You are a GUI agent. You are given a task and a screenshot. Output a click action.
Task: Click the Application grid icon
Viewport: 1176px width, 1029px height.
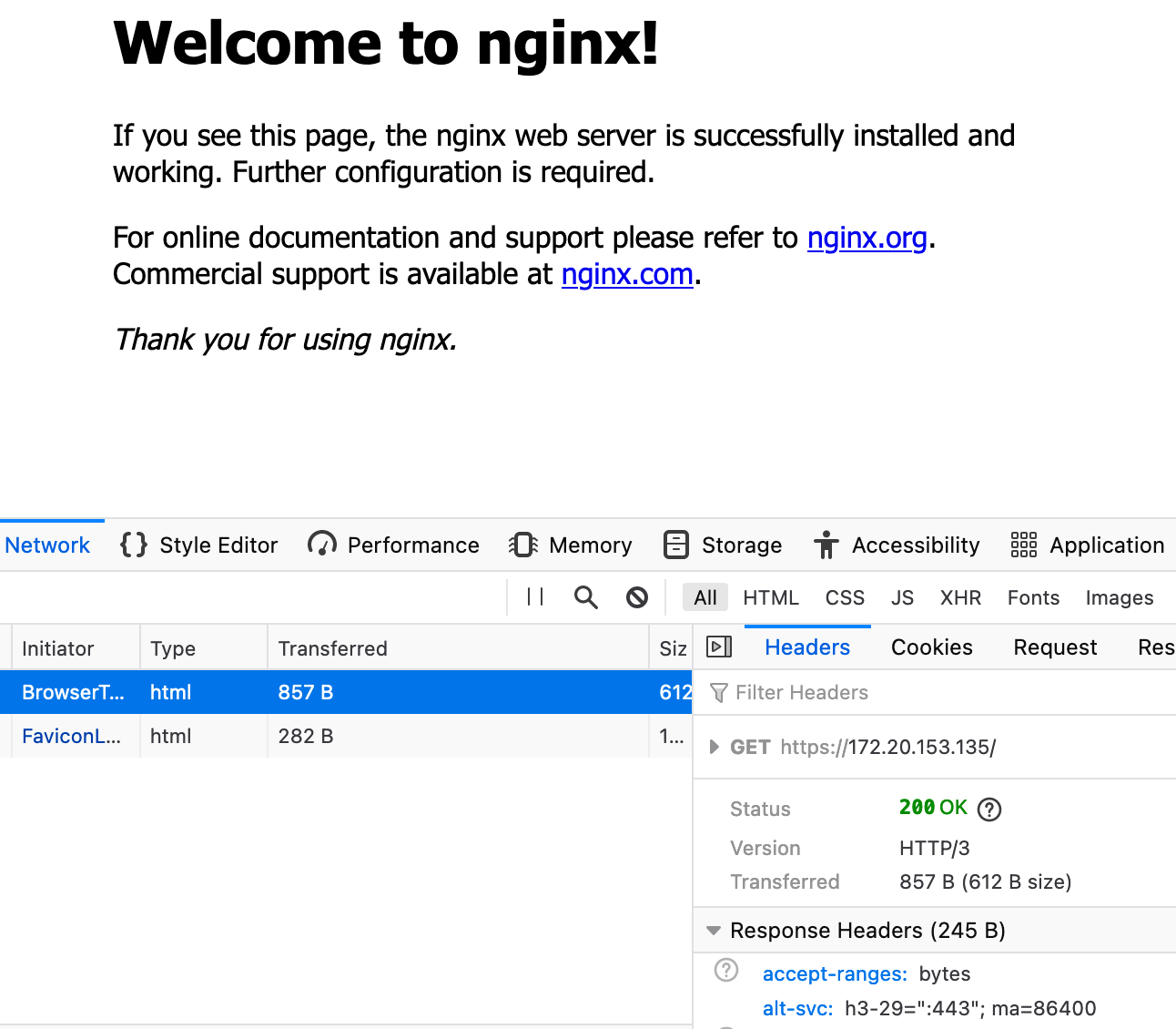1024,545
